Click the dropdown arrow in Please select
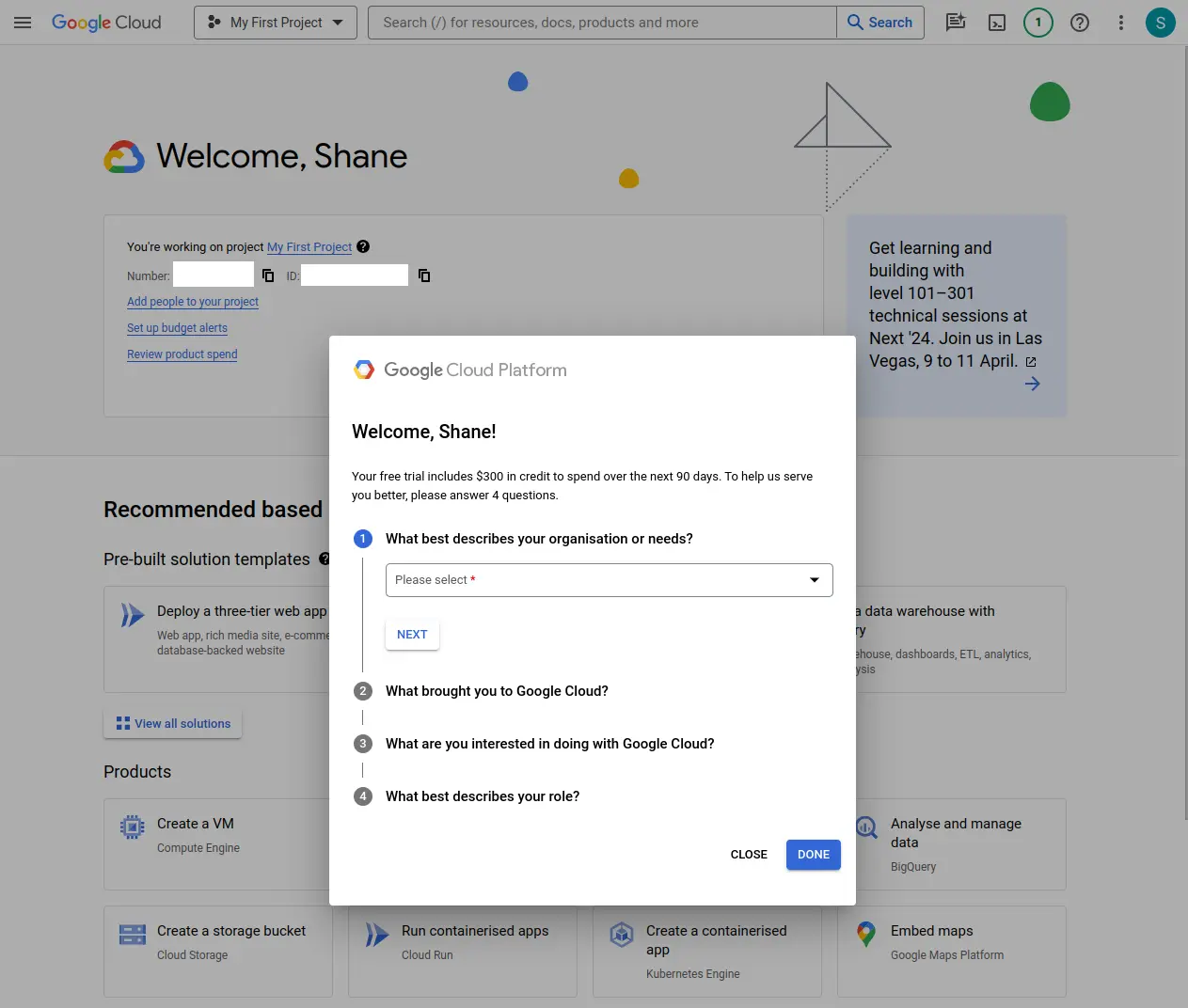 (x=815, y=580)
